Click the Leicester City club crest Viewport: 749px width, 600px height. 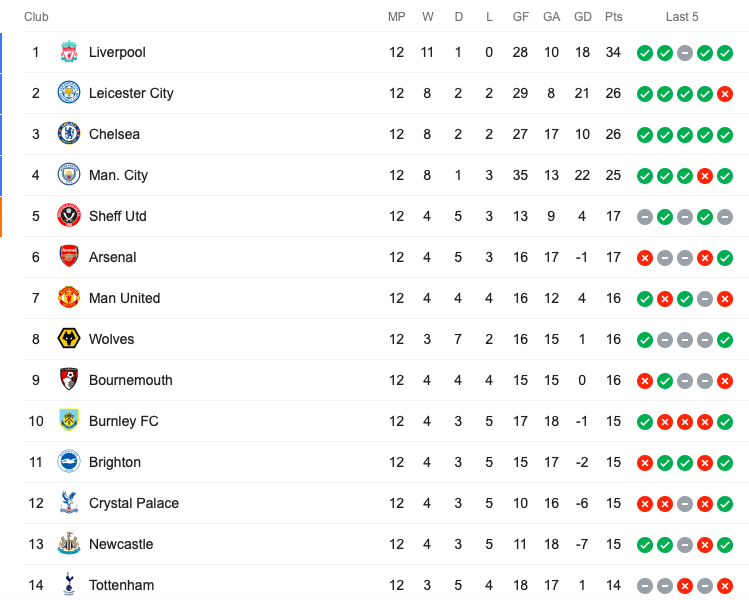point(69,93)
